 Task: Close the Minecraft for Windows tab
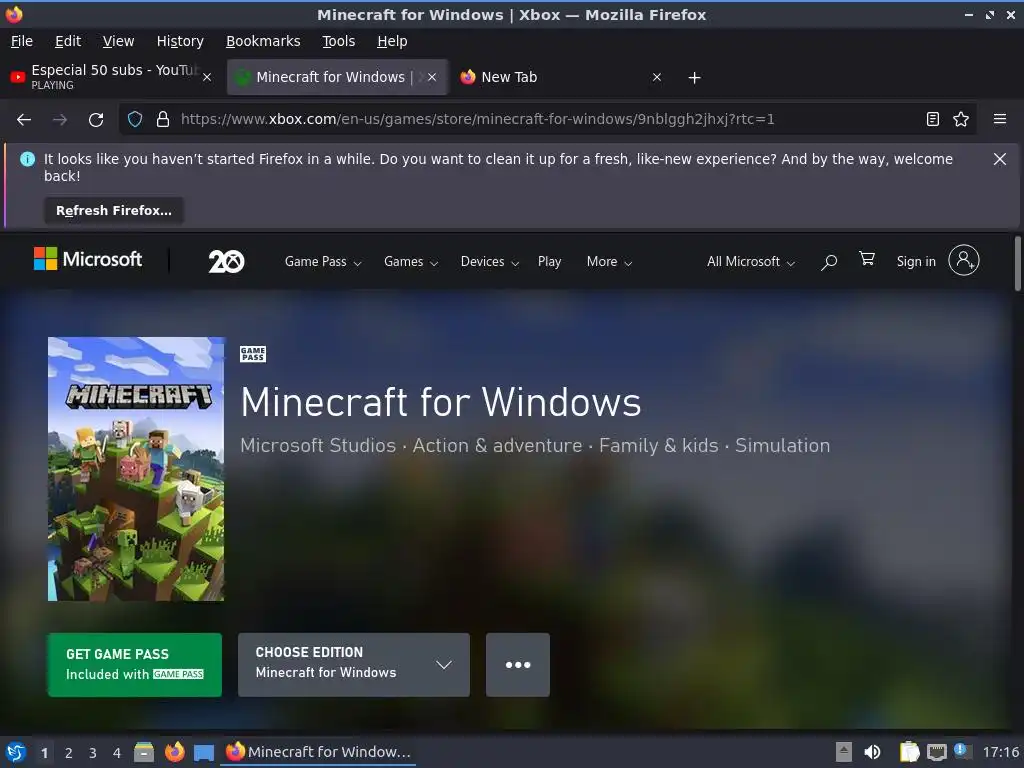coord(432,77)
